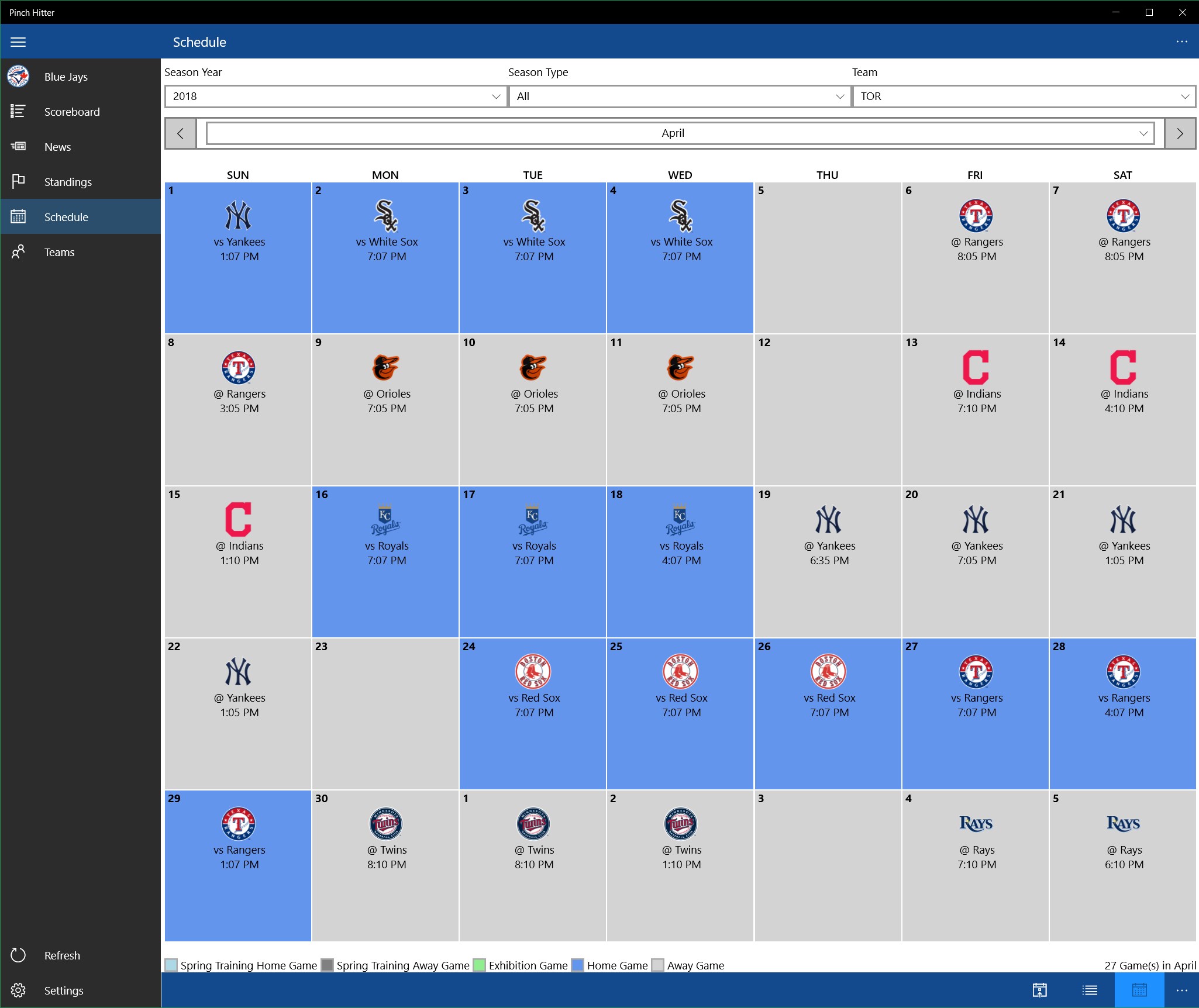Open bottom bar more options ellipsis
Viewport: 1199px width, 1008px height.
(1181, 990)
